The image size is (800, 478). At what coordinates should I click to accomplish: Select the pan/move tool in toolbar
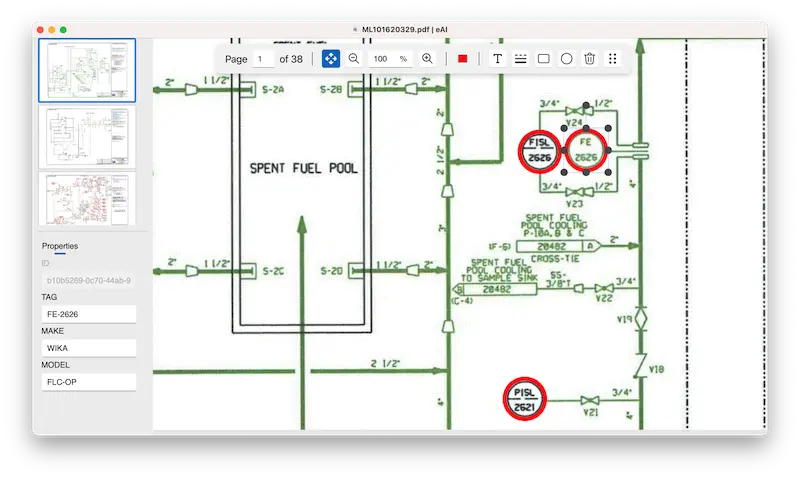331,59
